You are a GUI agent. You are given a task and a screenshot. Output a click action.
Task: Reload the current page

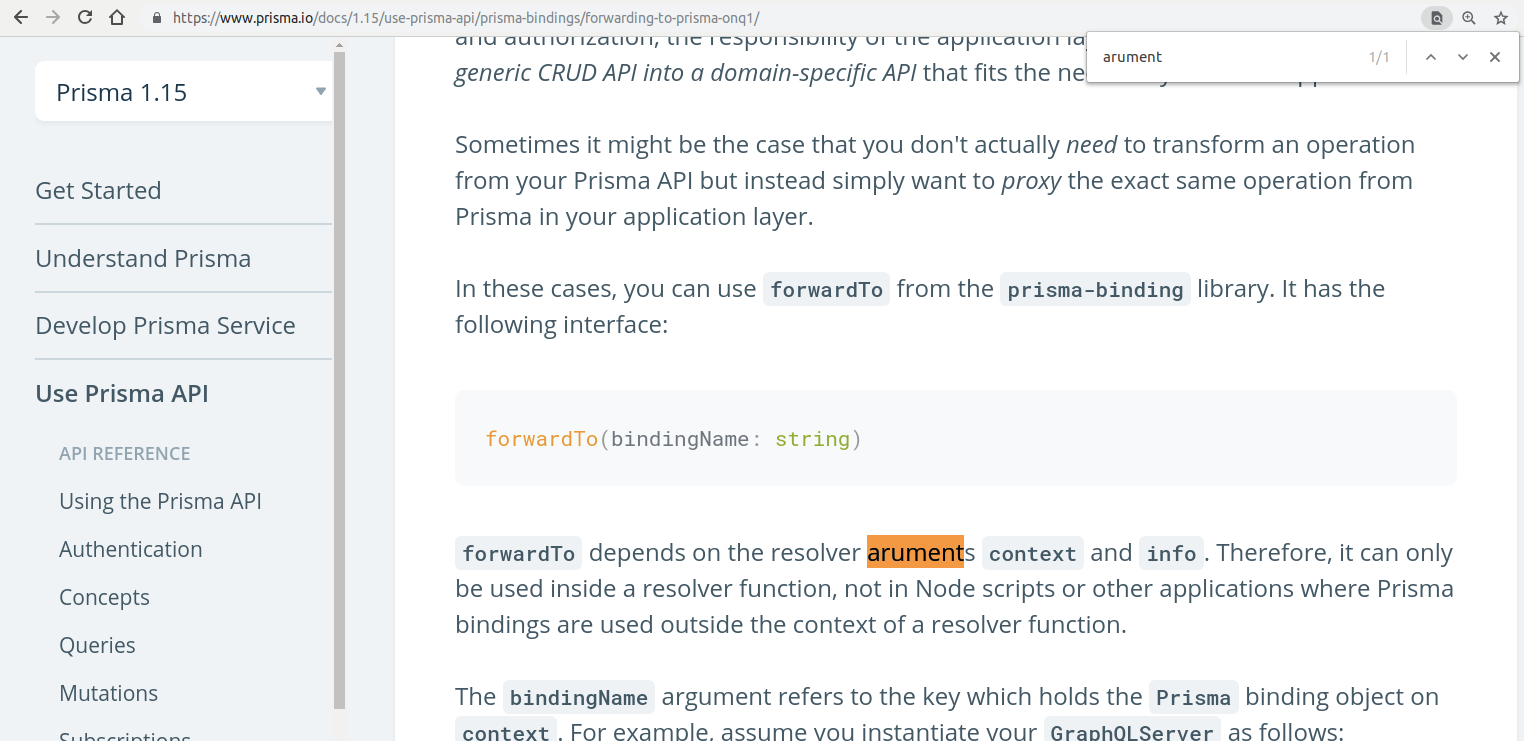click(88, 17)
